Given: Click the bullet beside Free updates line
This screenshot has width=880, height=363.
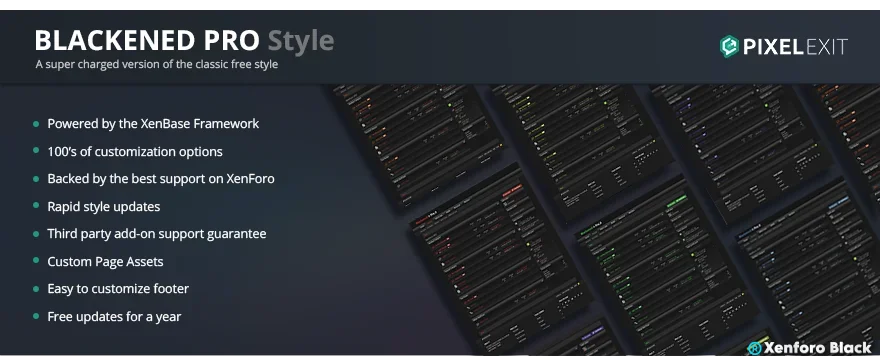Looking at the screenshot, I should click(x=36, y=316).
